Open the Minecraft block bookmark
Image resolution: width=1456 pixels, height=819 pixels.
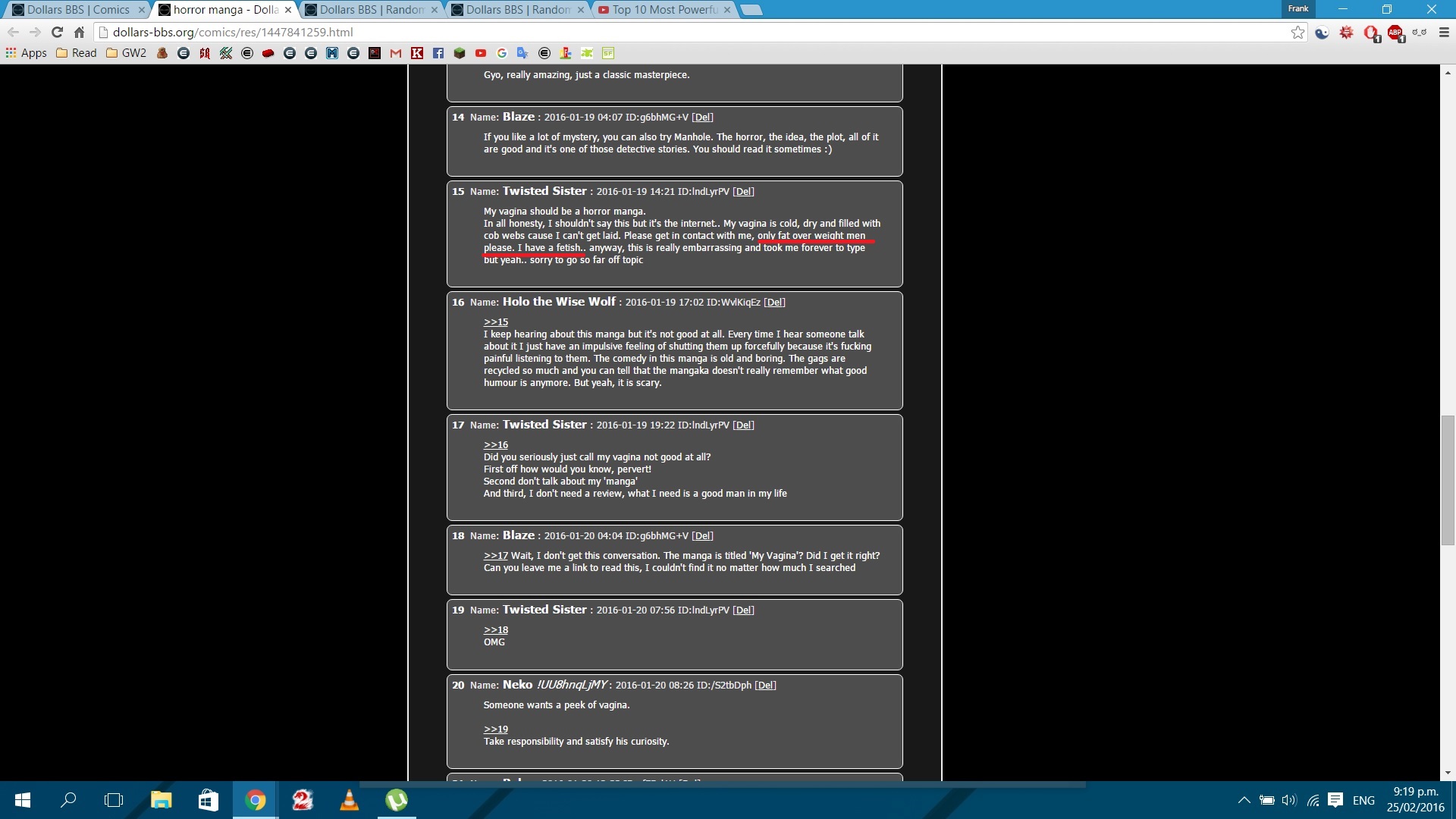(460, 53)
